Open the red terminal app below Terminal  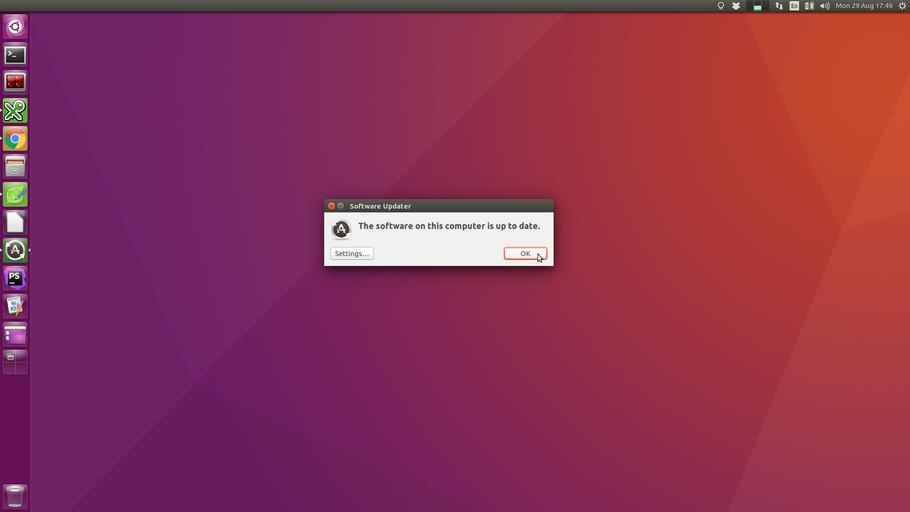click(x=15, y=82)
